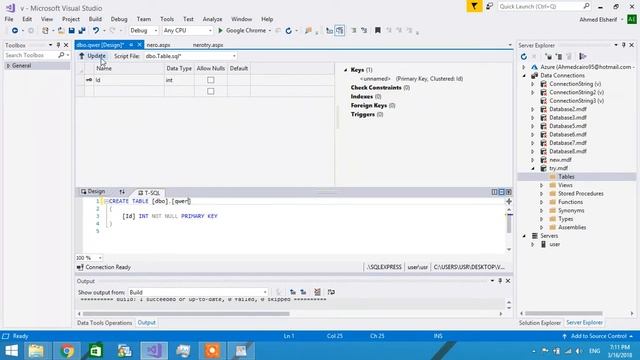This screenshot has width=640, height=360.
Task: Open the Build menu
Action: click(x=95, y=19)
